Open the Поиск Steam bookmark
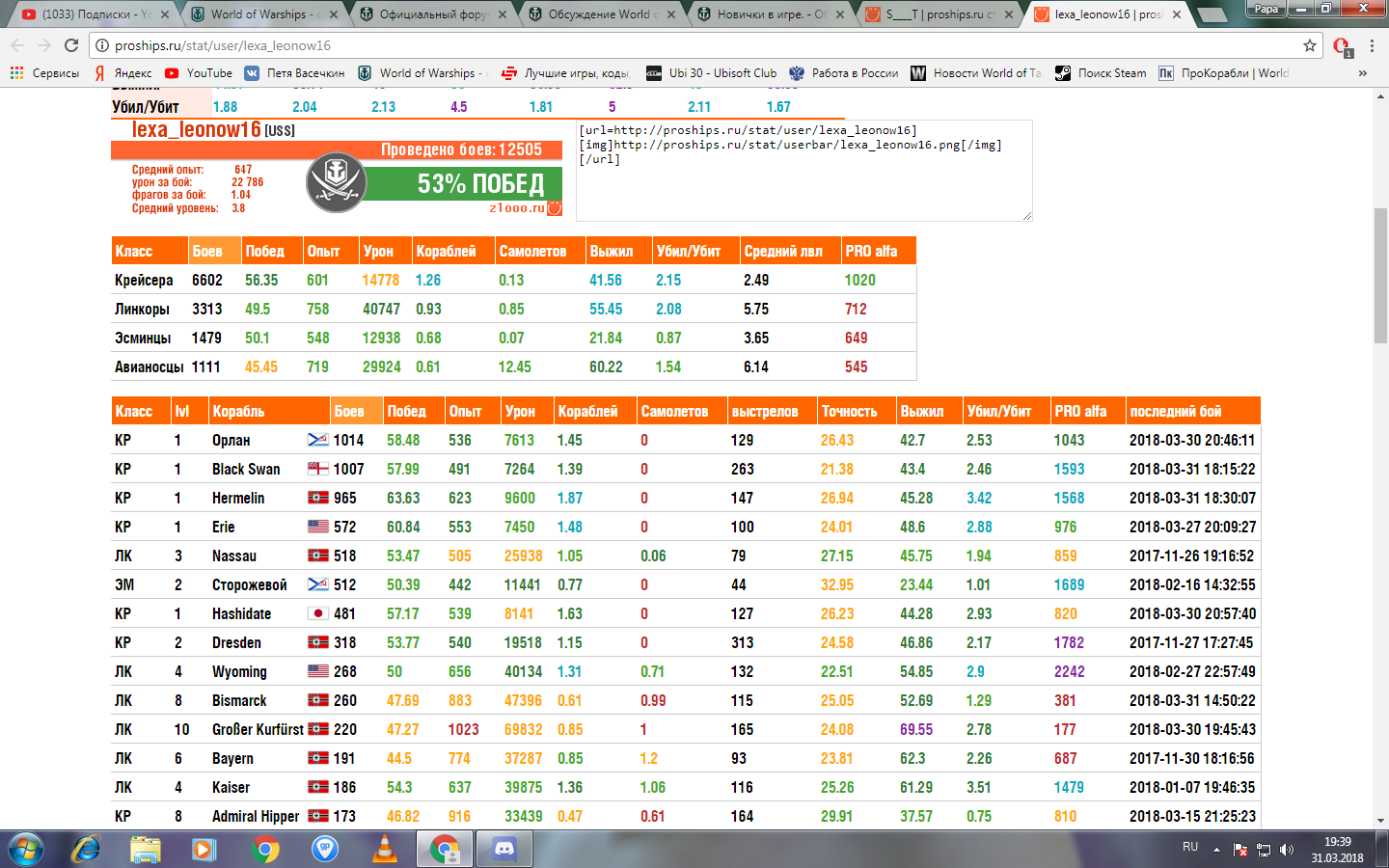This screenshot has width=1389, height=868. [1101, 73]
